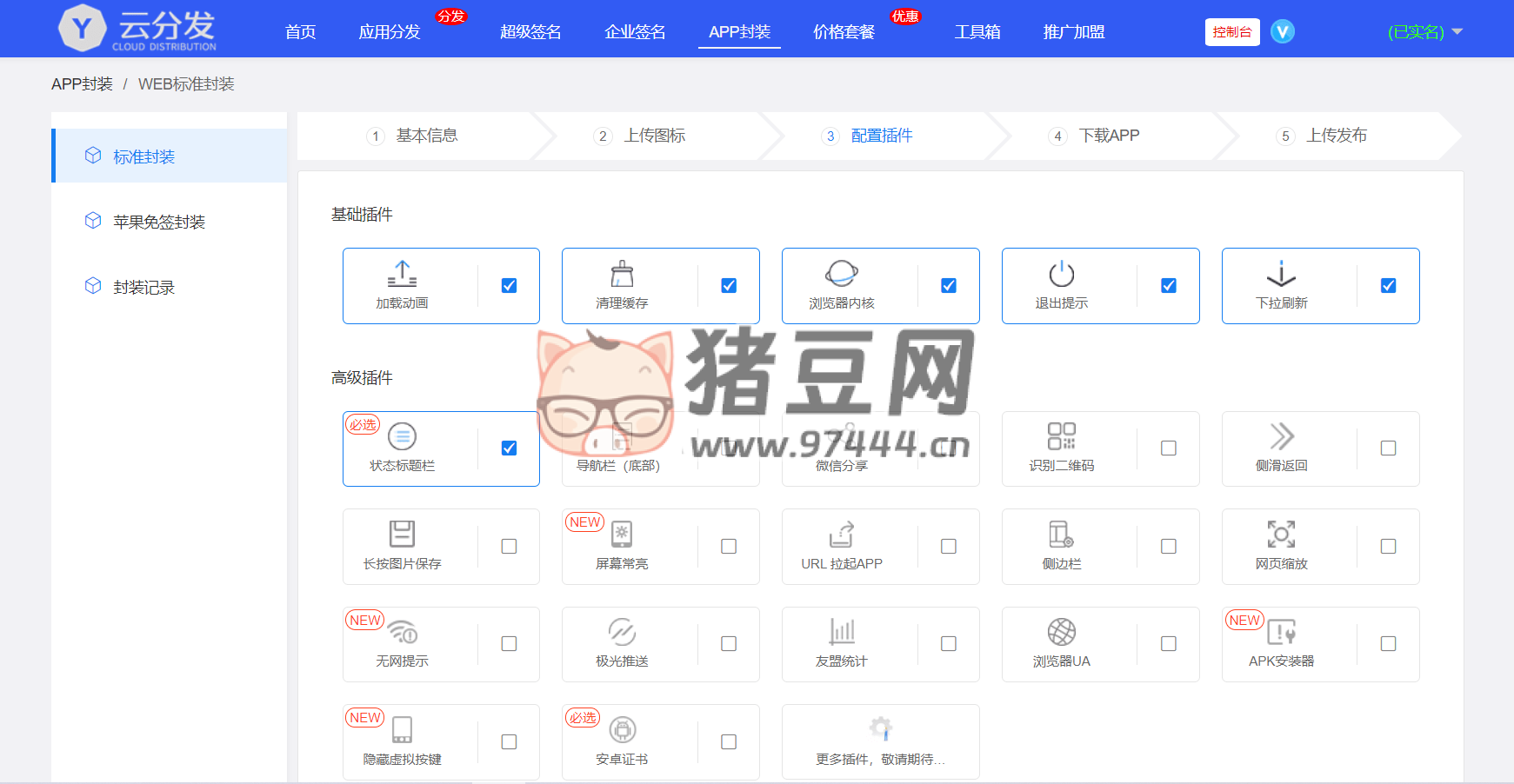The height and width of the screenshot is (784, 1514).
Task: Click the web page zoom (网页缩放) icon
Action: (x=1281, y=534)
